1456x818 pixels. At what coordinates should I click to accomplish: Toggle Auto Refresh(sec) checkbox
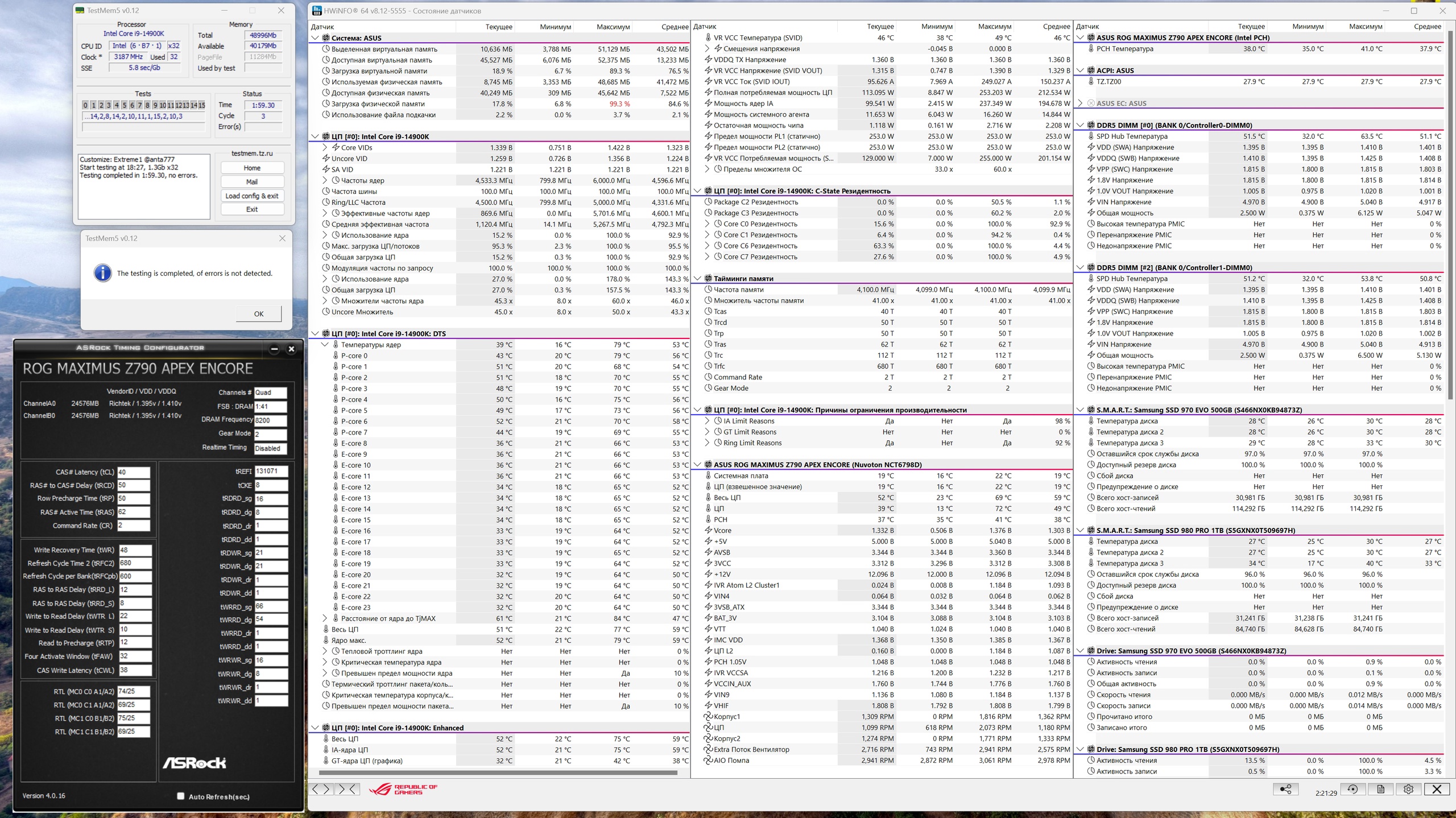(181, 796)
